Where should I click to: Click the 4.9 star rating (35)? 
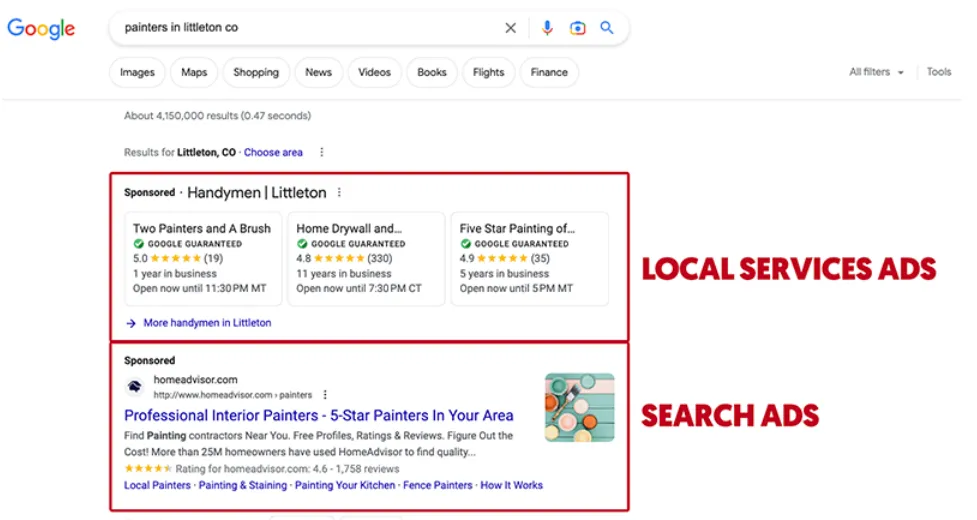coord(505,258)
